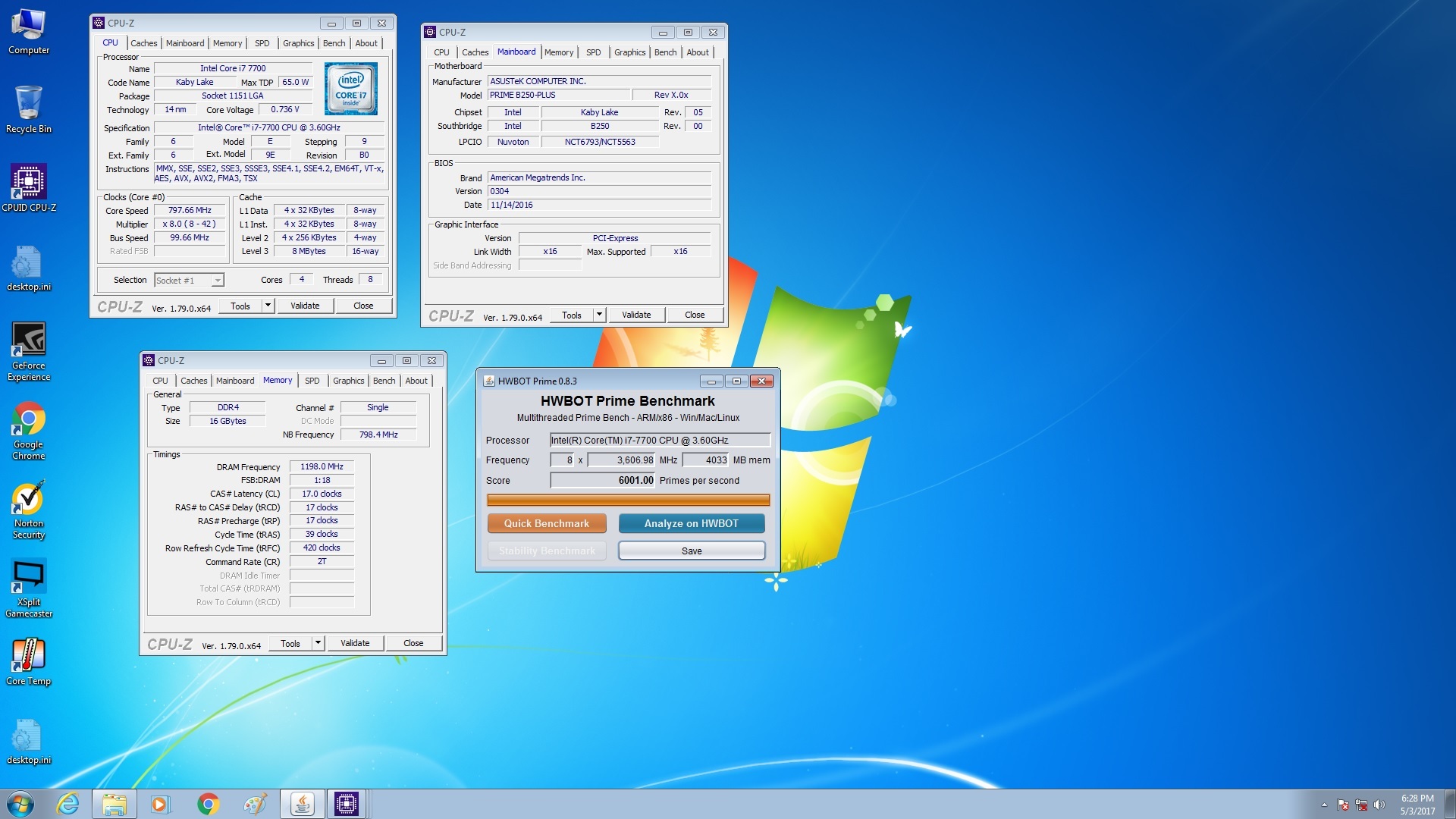Show hidden tray icons arrow

pyautogui.click(x=1324, y=805)
